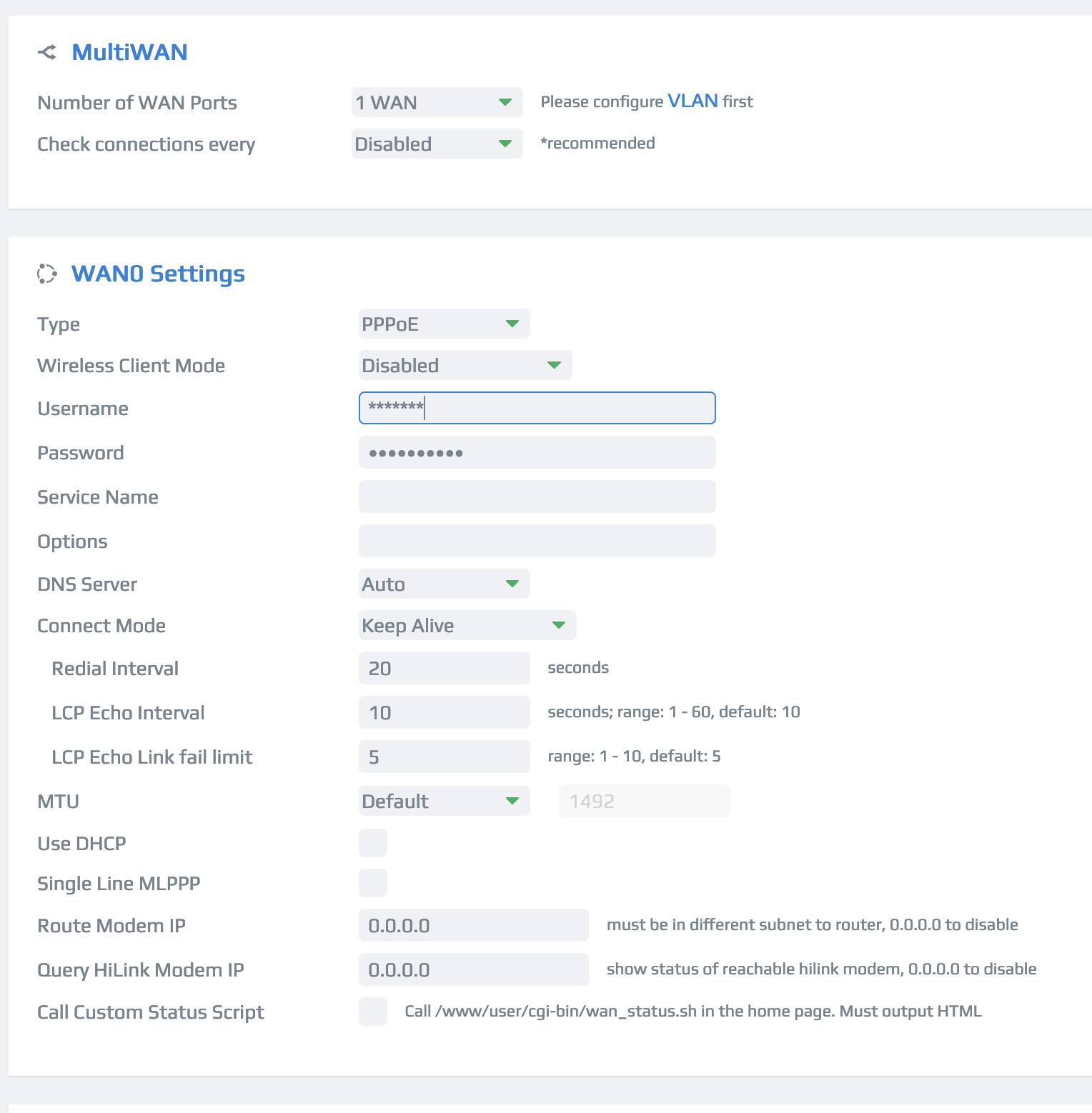
Task: Enable Call Custom Status Script
Action: pos(372,1012)
